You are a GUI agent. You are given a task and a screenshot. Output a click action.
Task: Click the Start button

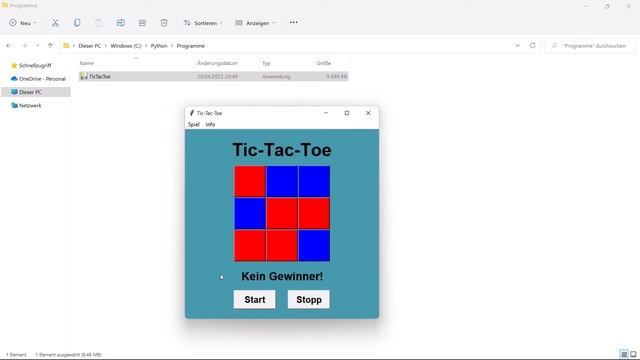coord(255,300)
